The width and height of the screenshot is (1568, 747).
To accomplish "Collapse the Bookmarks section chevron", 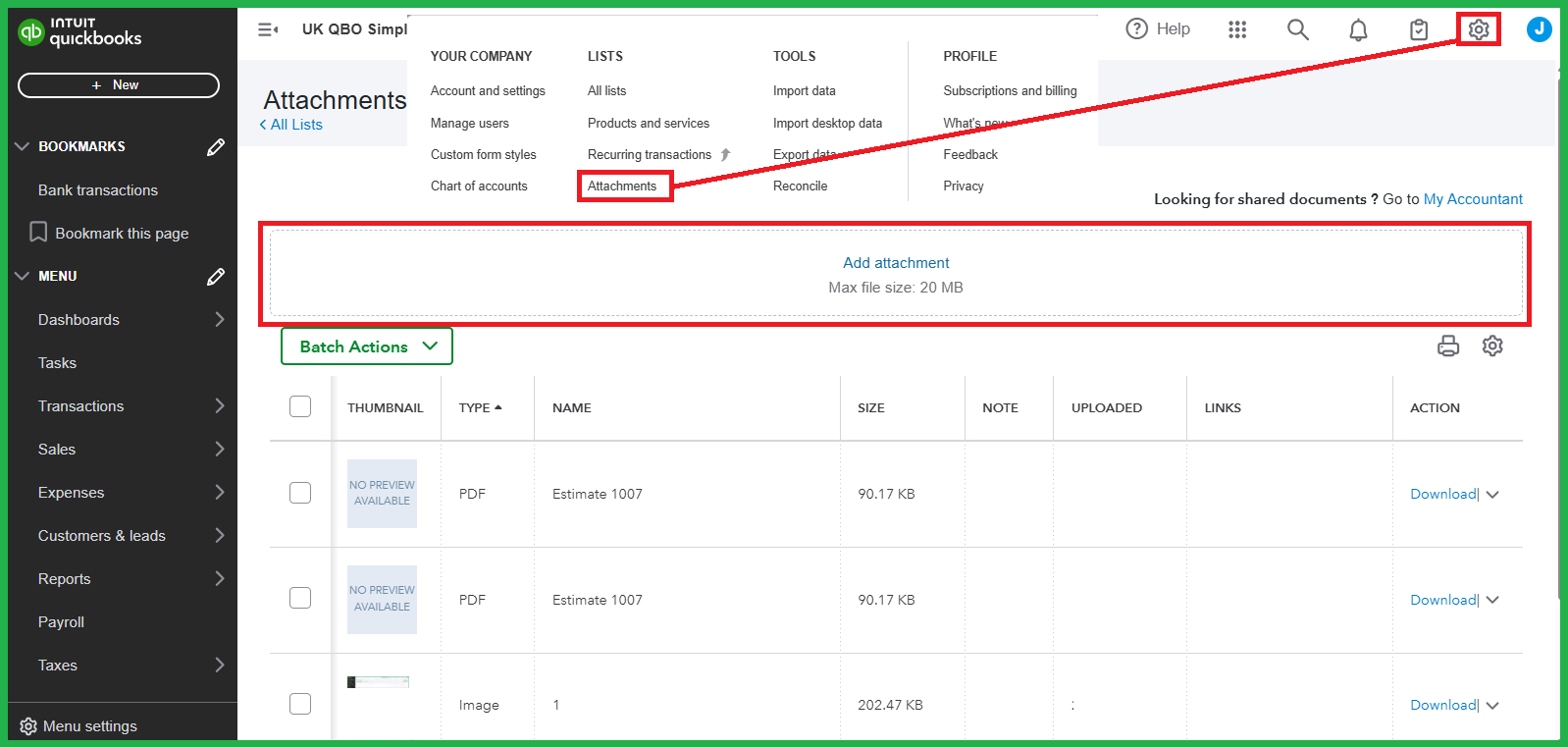I will (22, 146).
